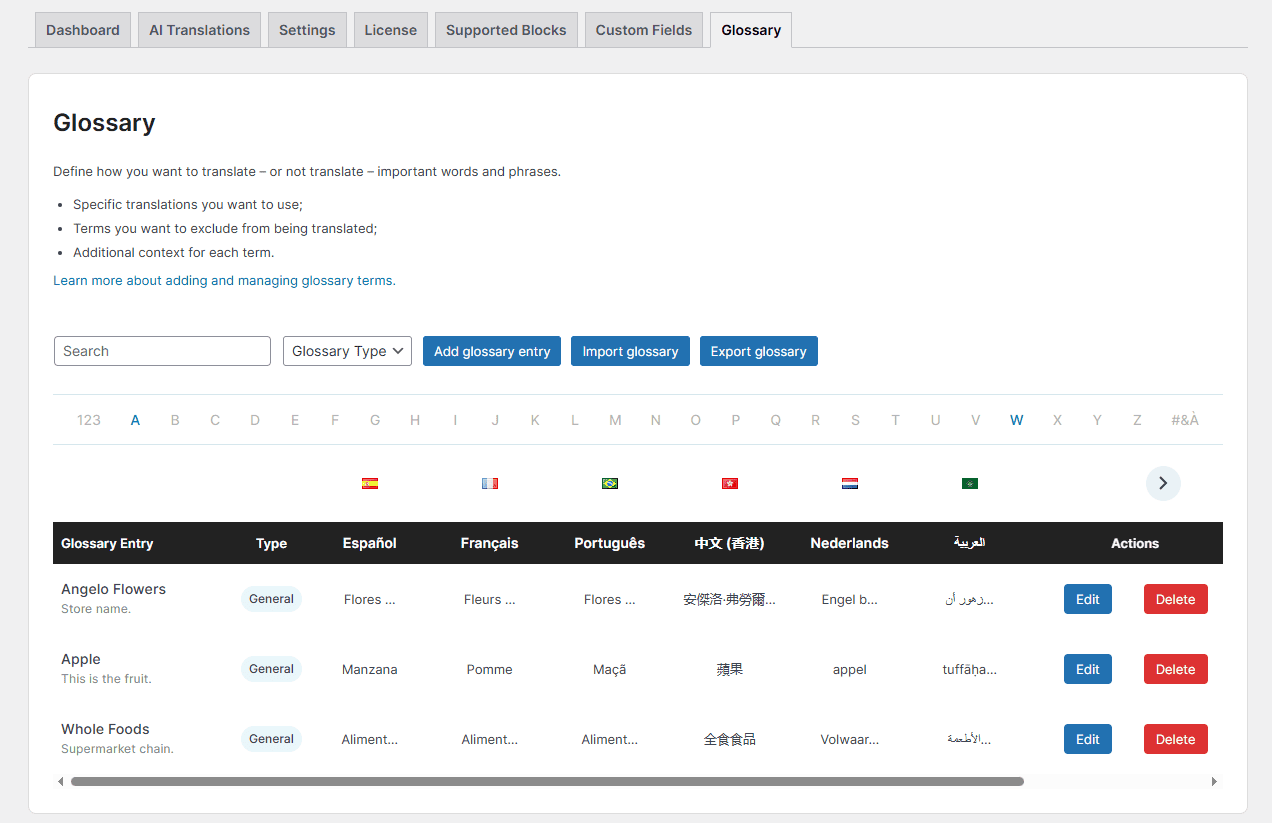Click Export glossary button
Viewport: 1272px width, 823px height.
pyautogui.click(x=758, y=351)
